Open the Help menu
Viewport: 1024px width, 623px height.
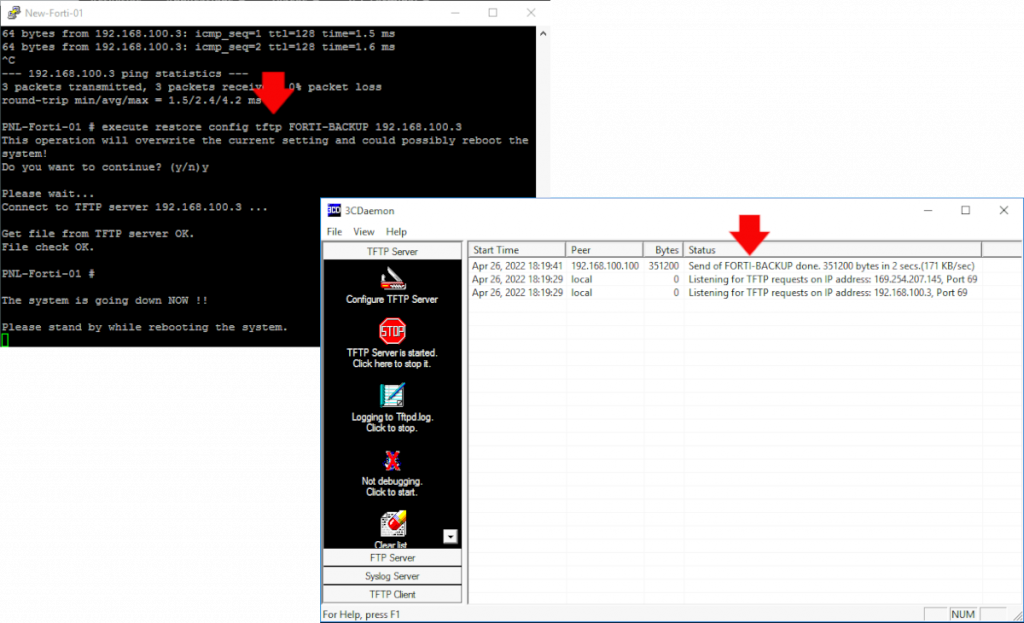pyautogui.click(x=396, y=231)
